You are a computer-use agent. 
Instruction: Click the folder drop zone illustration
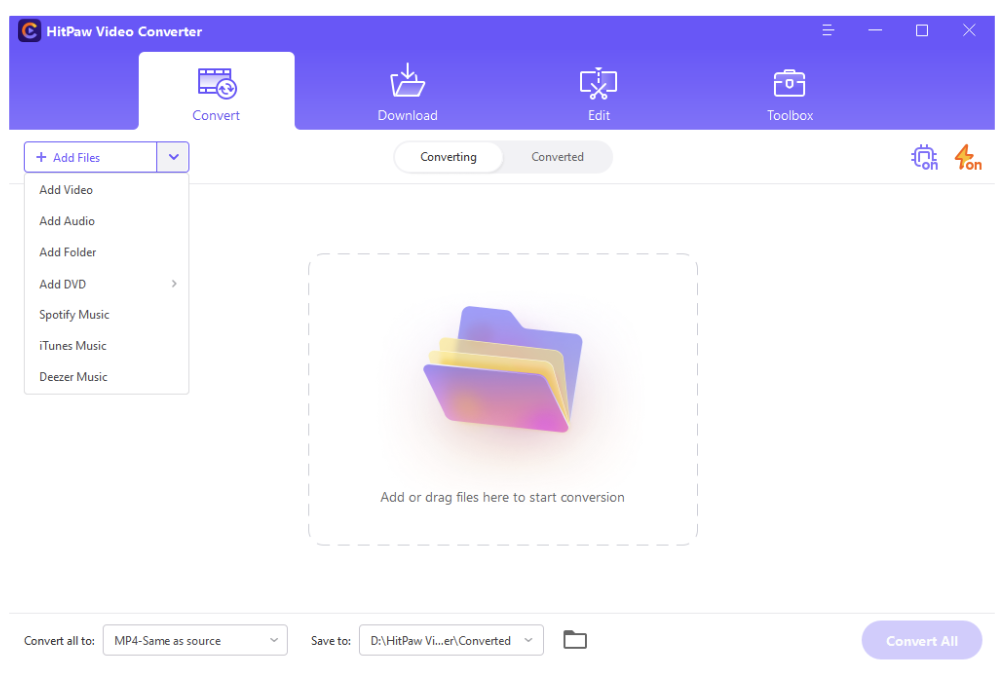click(x=503, y=369)
